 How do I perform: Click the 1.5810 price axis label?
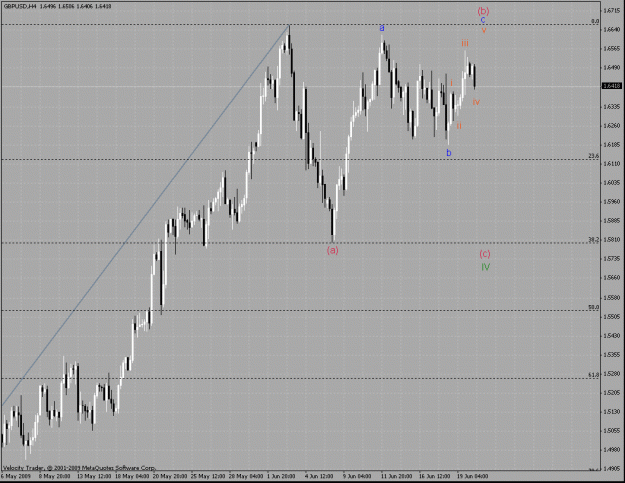[x=612, y=240]
